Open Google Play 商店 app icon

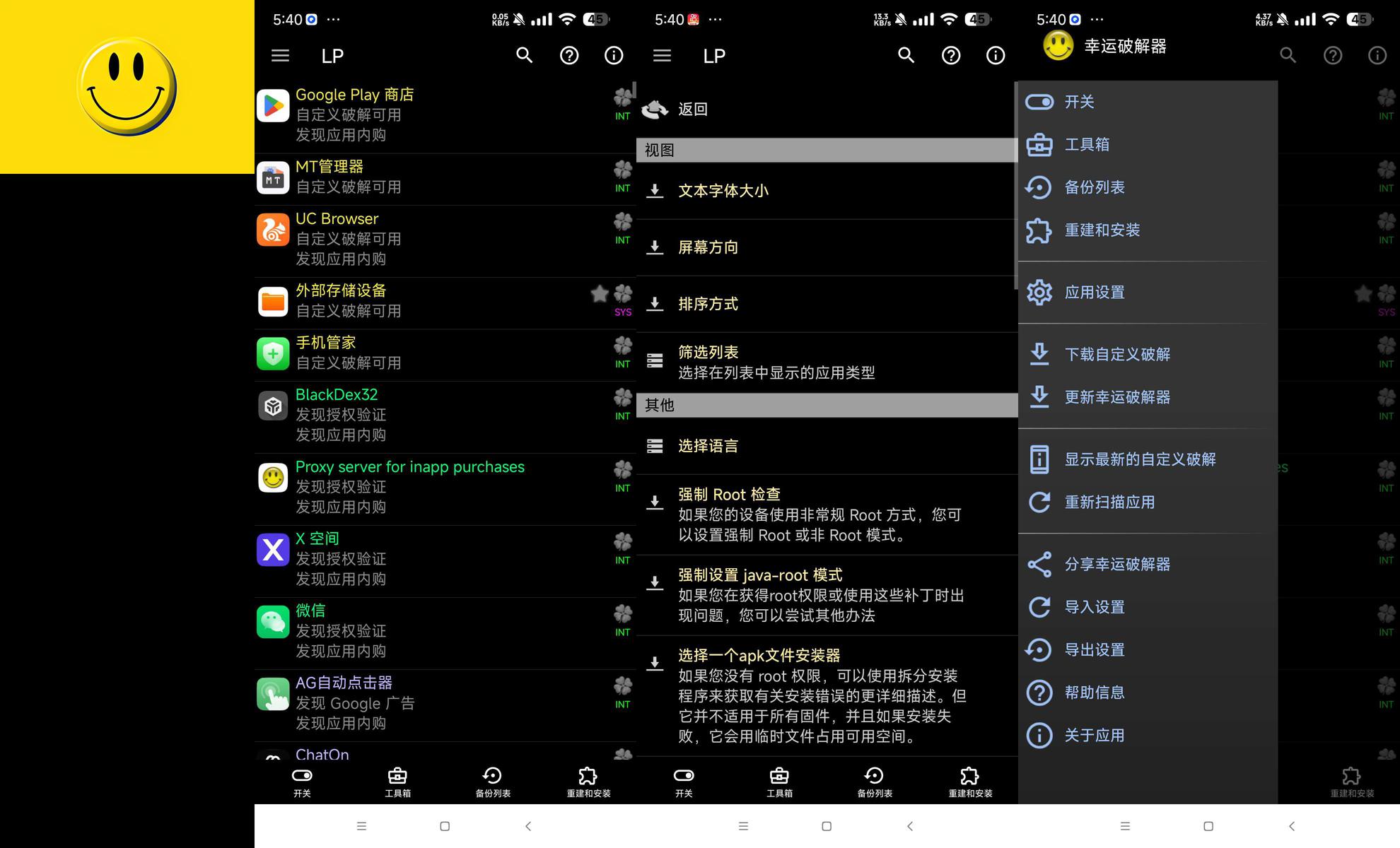point(273,106)
